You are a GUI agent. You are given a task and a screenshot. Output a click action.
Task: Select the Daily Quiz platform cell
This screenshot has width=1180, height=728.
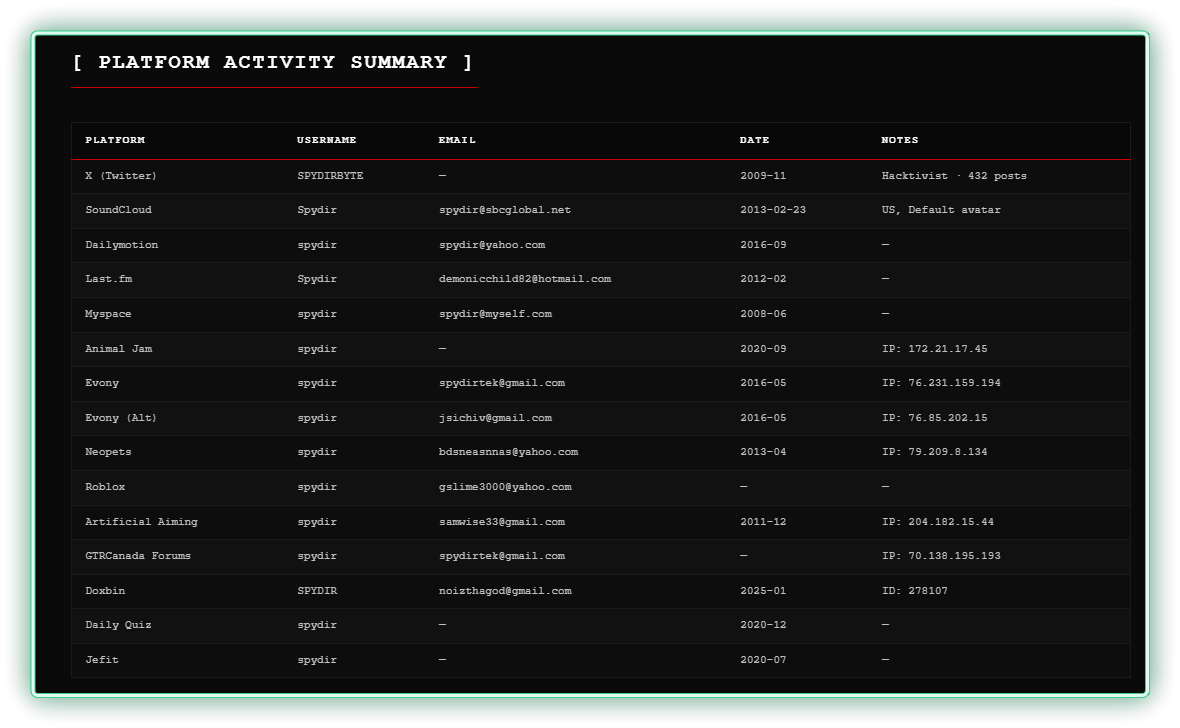pyautogui.click(x=118, y=625)
